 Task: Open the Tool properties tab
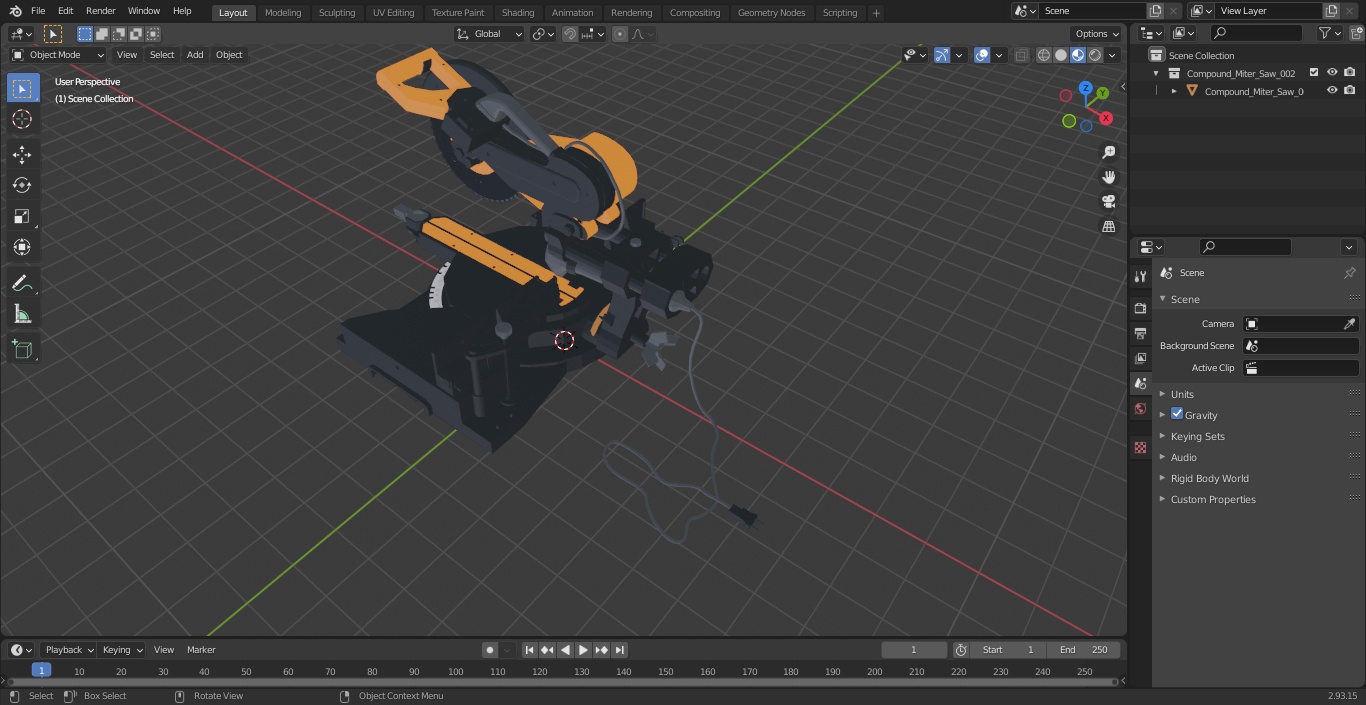click(x=1140, y=276)
